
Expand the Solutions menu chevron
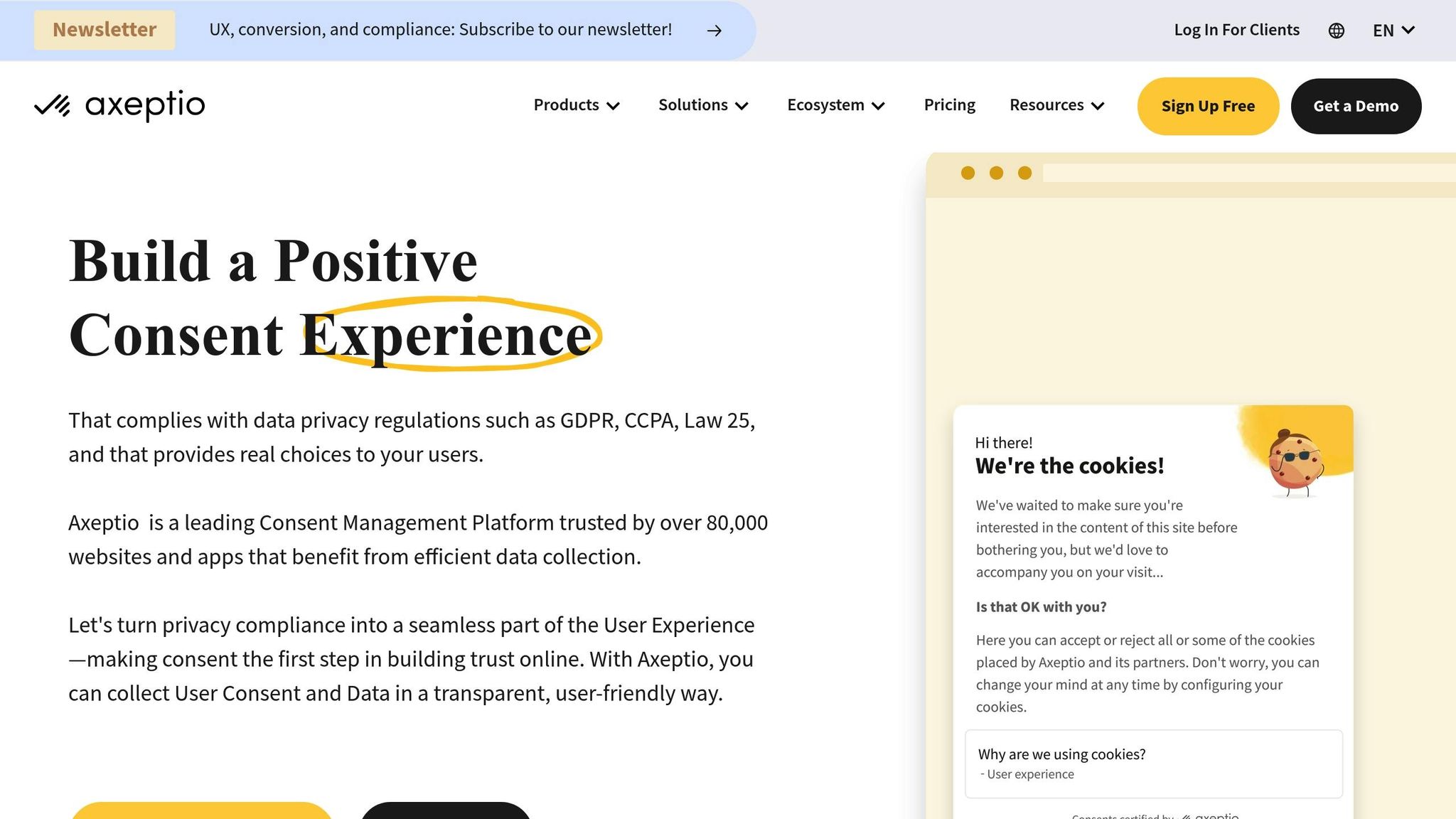(742, 106)
